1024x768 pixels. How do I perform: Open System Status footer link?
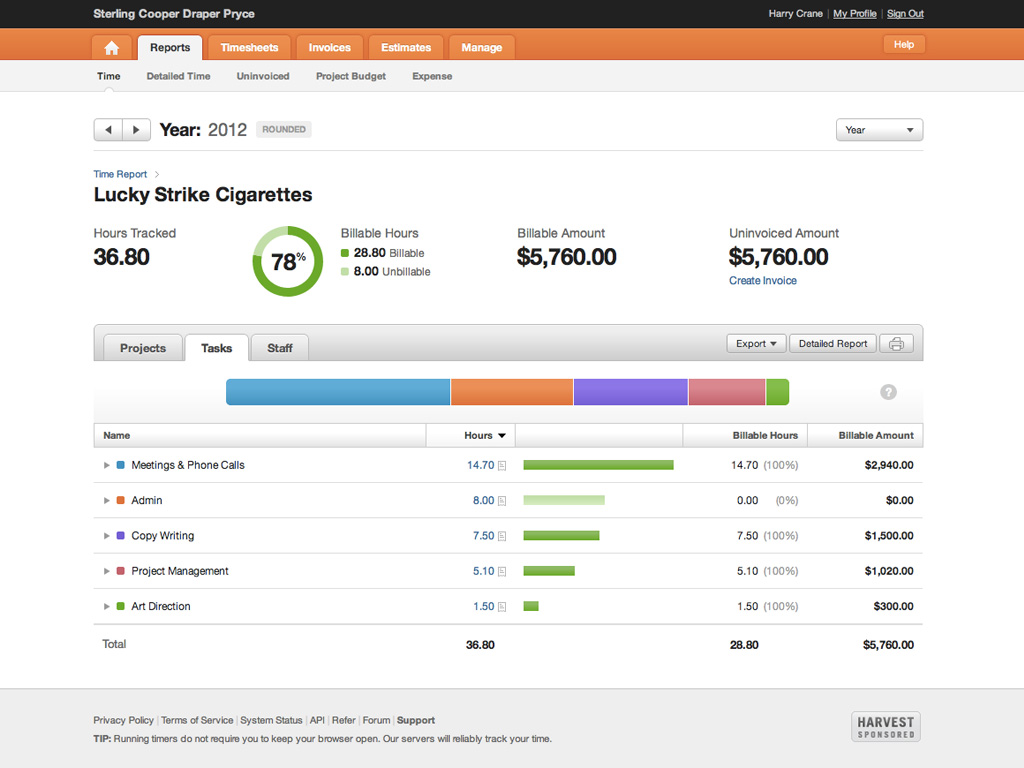(x=271, y=720)
